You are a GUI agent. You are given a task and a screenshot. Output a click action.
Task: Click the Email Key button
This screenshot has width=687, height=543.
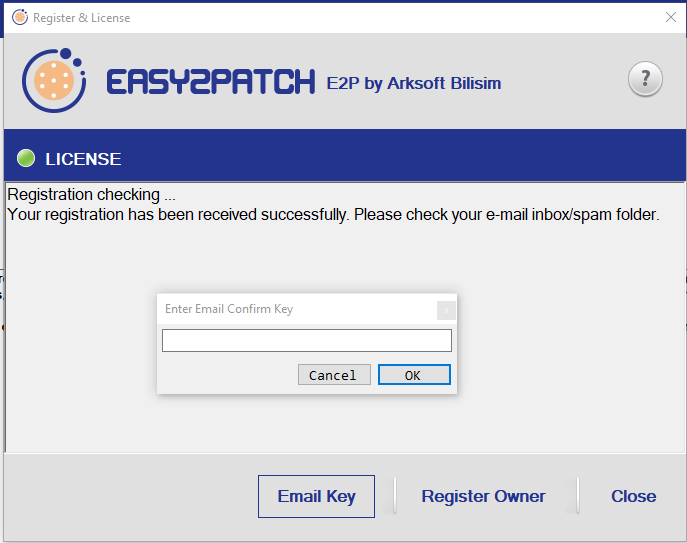[316, 496]
